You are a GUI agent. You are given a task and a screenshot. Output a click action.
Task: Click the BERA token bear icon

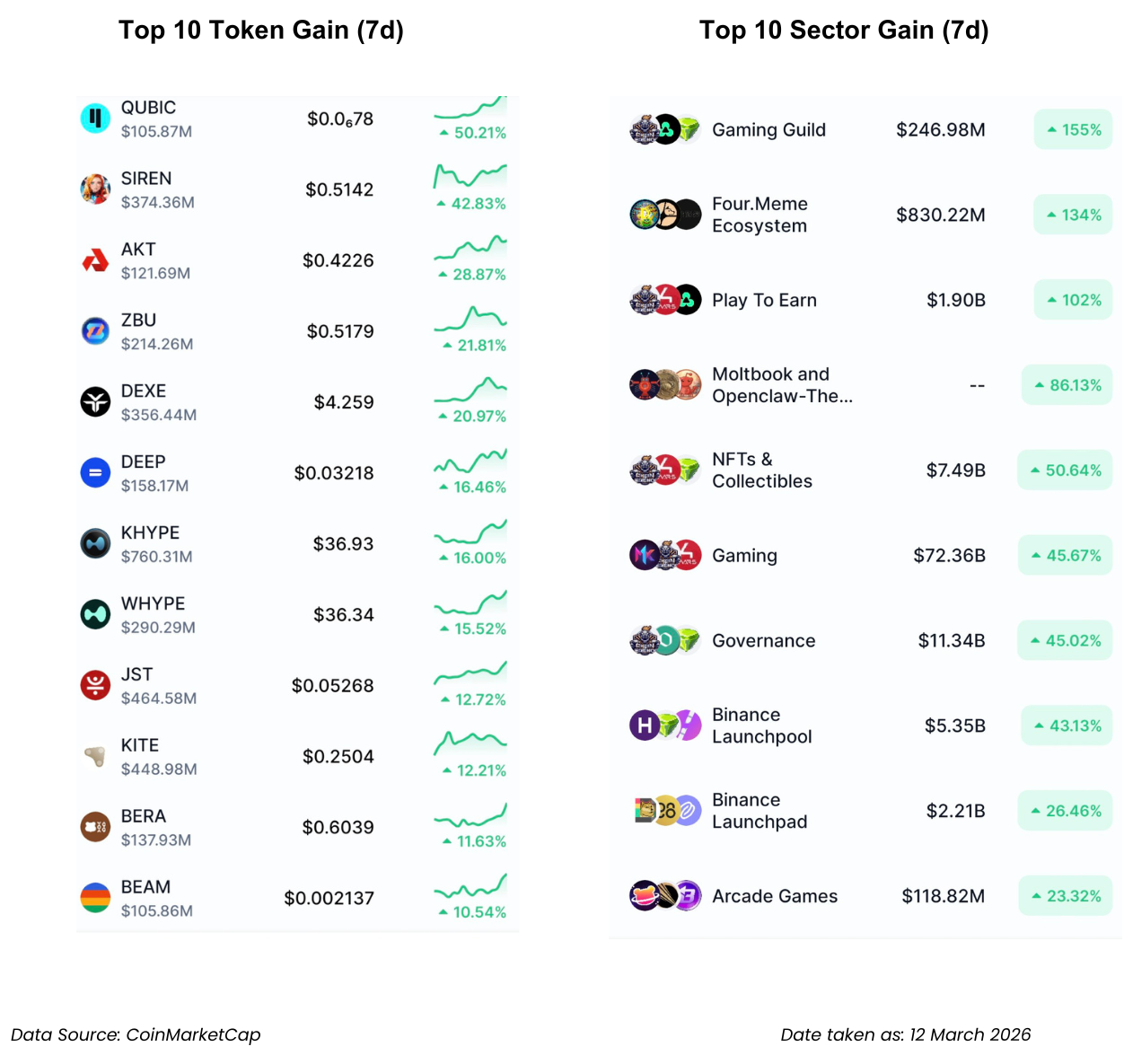95,827
